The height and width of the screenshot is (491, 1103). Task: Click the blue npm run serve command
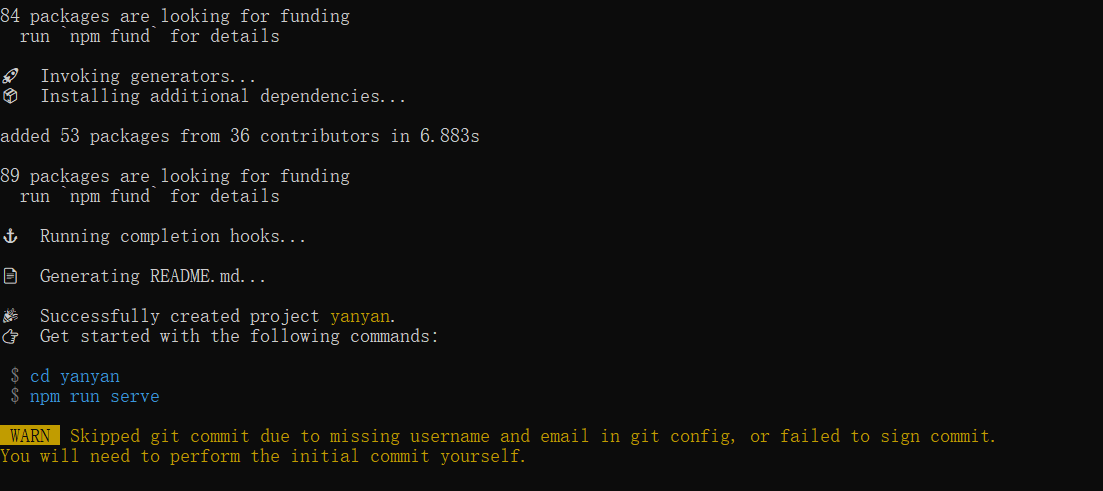[x=94, y=397]
